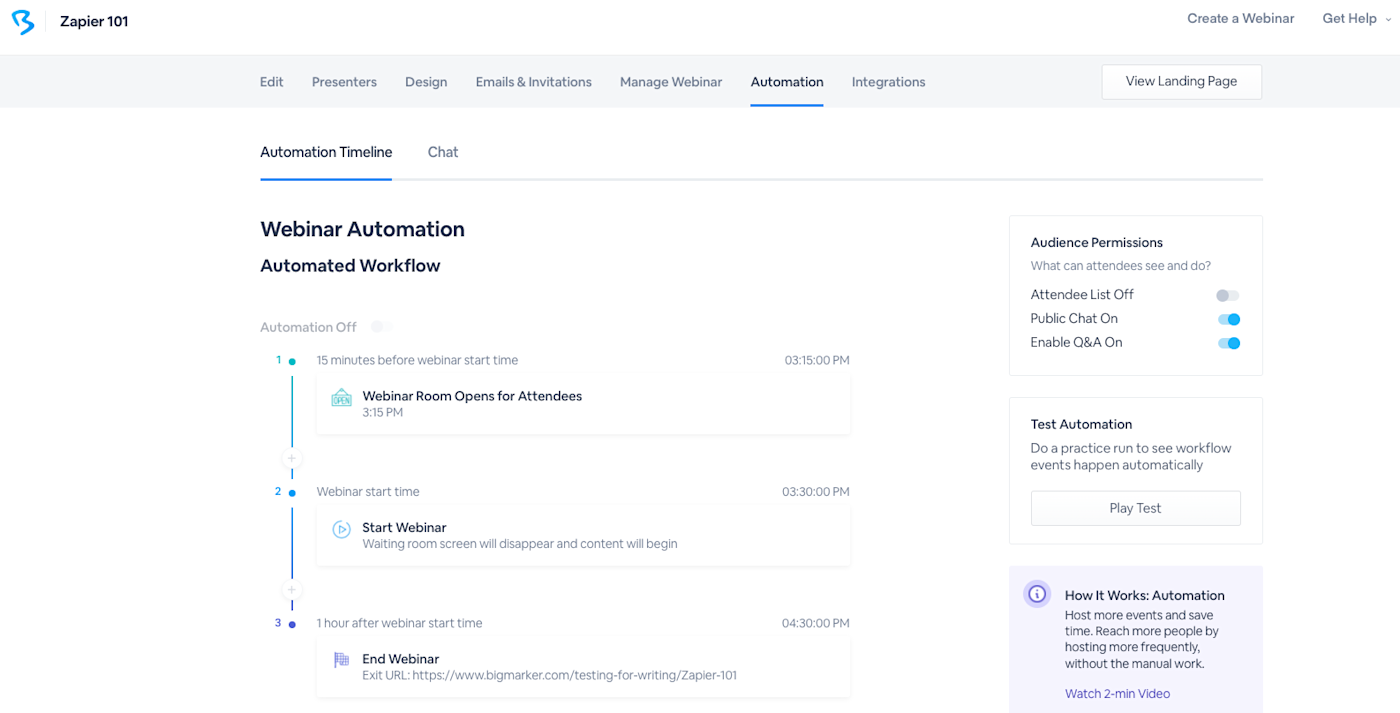The width and height of the screenshot is (1400, 713).
Task: Add step after Webinar Room Opens
Action: 292,458
